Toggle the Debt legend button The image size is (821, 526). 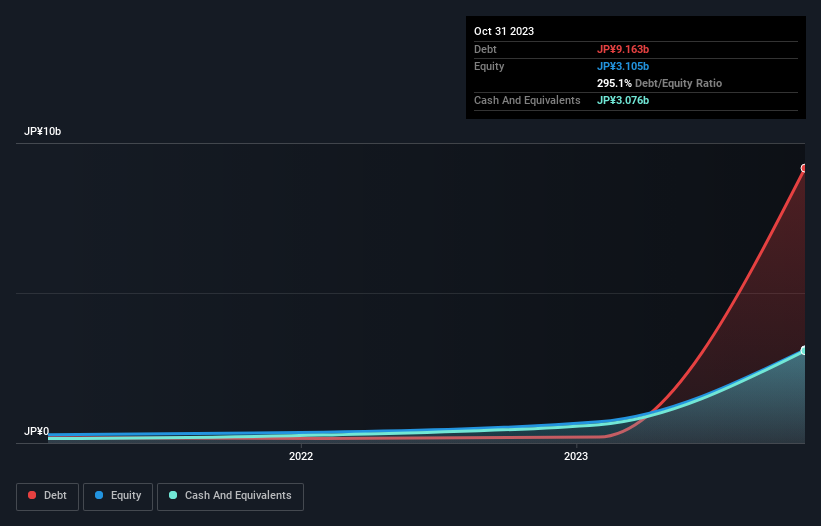[x=47, y=496]
